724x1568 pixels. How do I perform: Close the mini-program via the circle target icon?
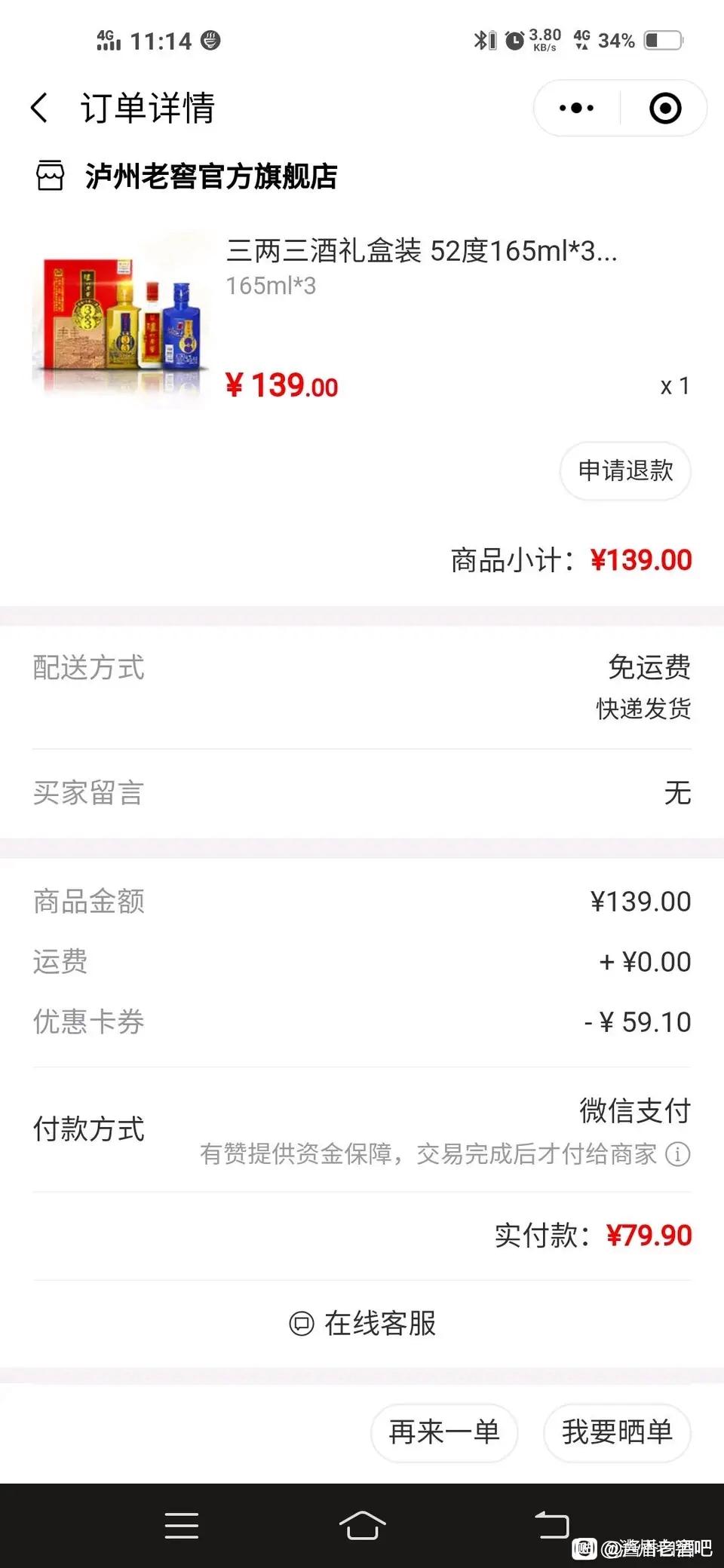665,108
